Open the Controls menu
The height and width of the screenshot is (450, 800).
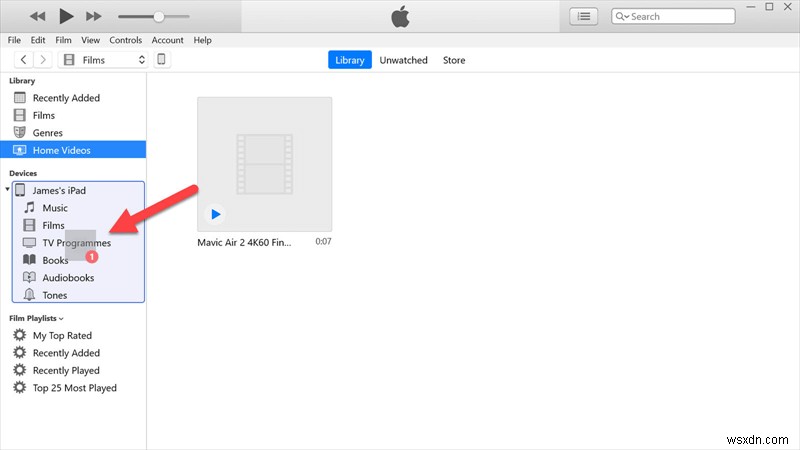(x=126, y=40)
